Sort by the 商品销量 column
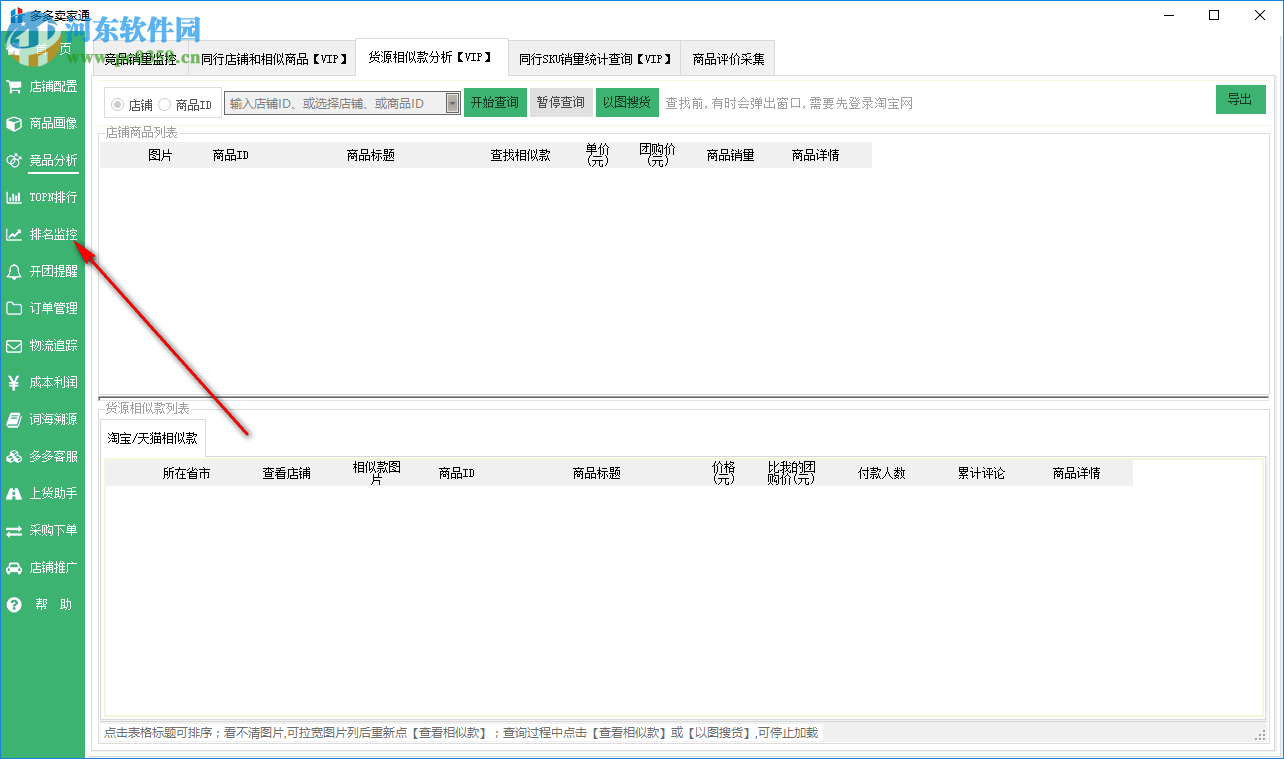The height and width of the screenshot is (759, 1284). [730, 155]
